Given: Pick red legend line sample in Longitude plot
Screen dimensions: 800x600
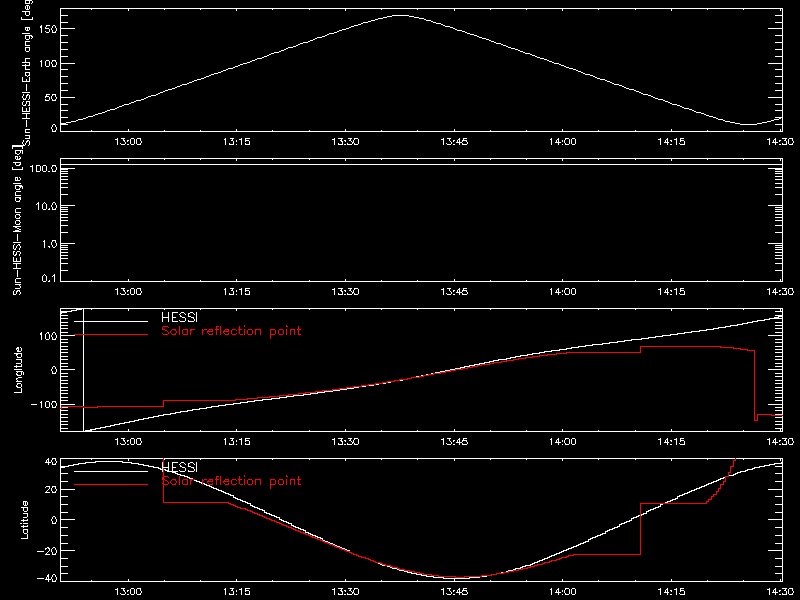Looking at the screenshot, I should point(111,335).
